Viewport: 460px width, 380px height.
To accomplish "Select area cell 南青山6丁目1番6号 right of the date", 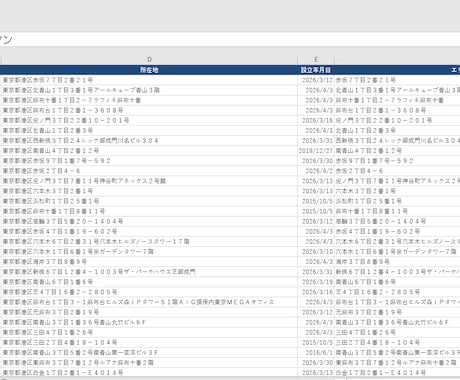I will 397,282.
